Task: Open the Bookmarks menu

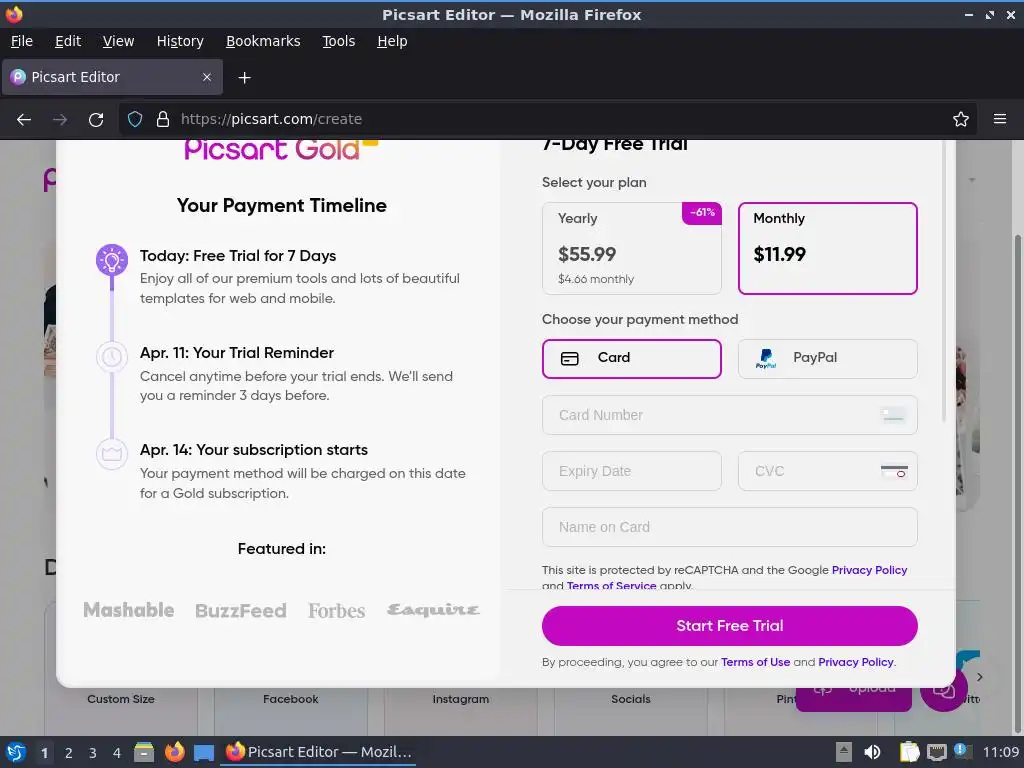Action: (263, 41)
